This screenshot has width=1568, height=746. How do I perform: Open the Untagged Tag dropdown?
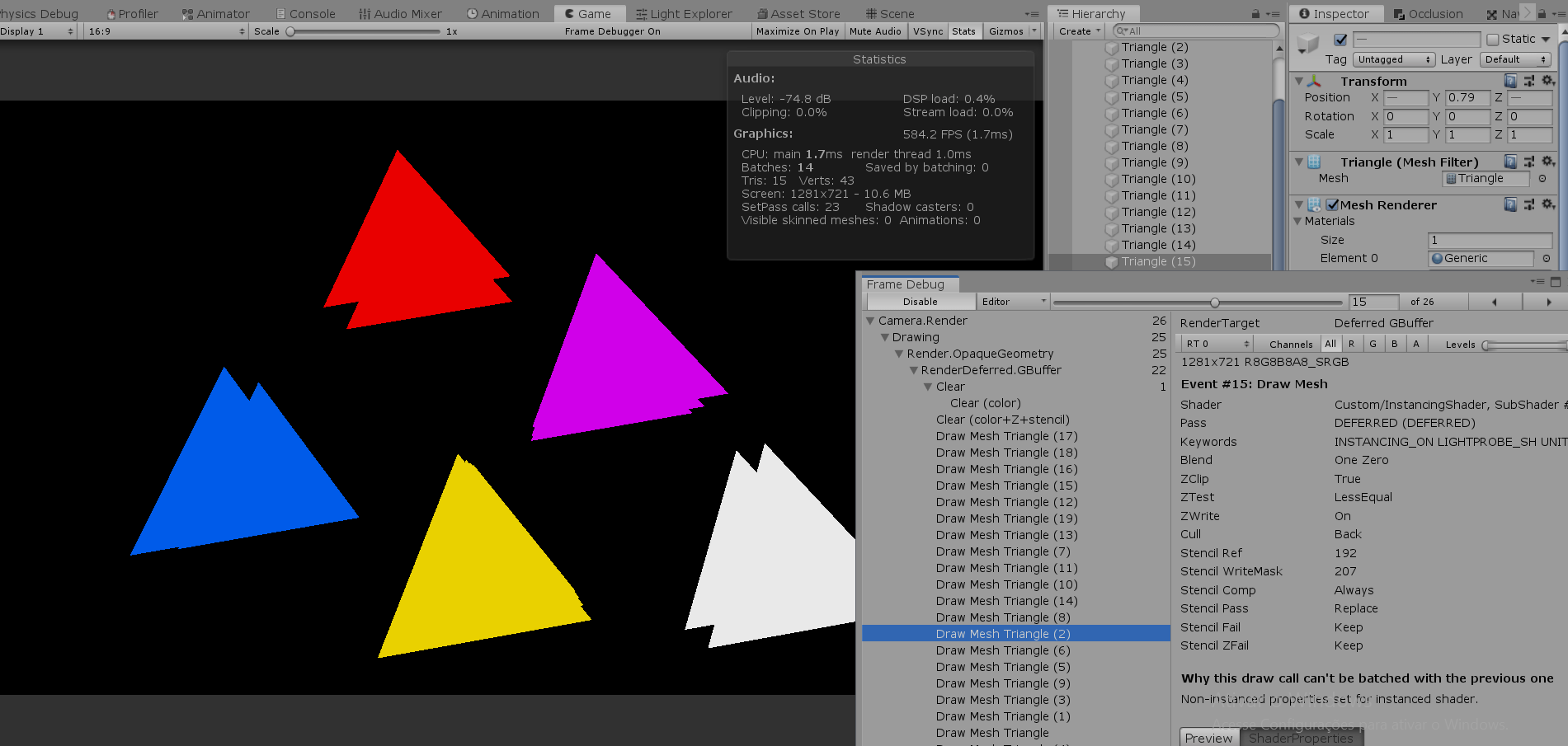1393,59
